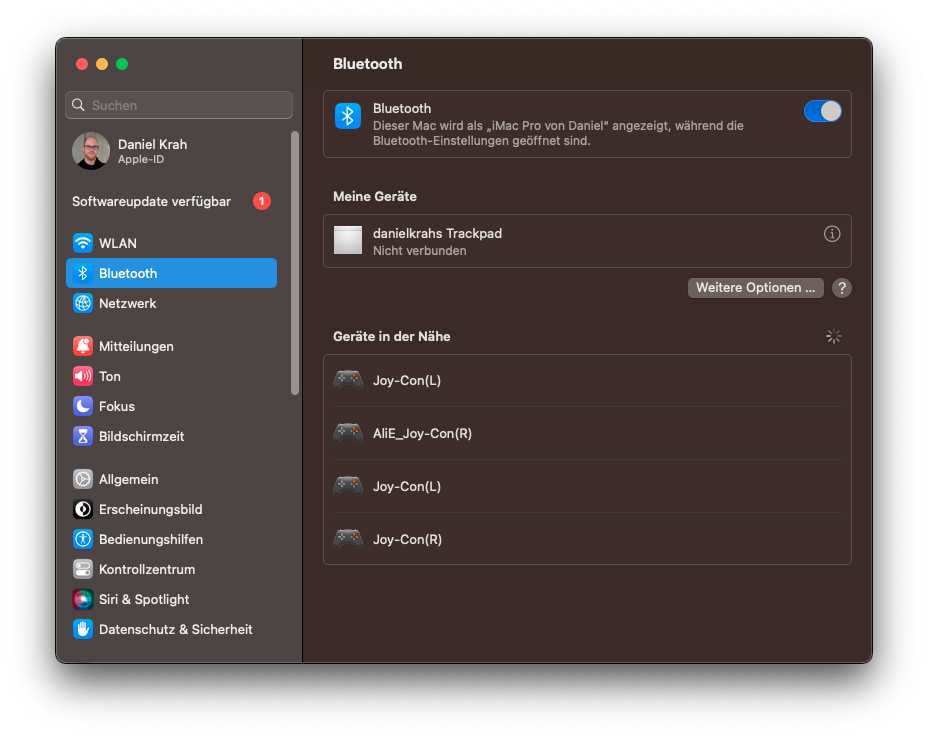Image resolution: width=928 pixels, height=737 pixels.
Task: Click the Mitteilungen bell icon
Action: point(83,346)
